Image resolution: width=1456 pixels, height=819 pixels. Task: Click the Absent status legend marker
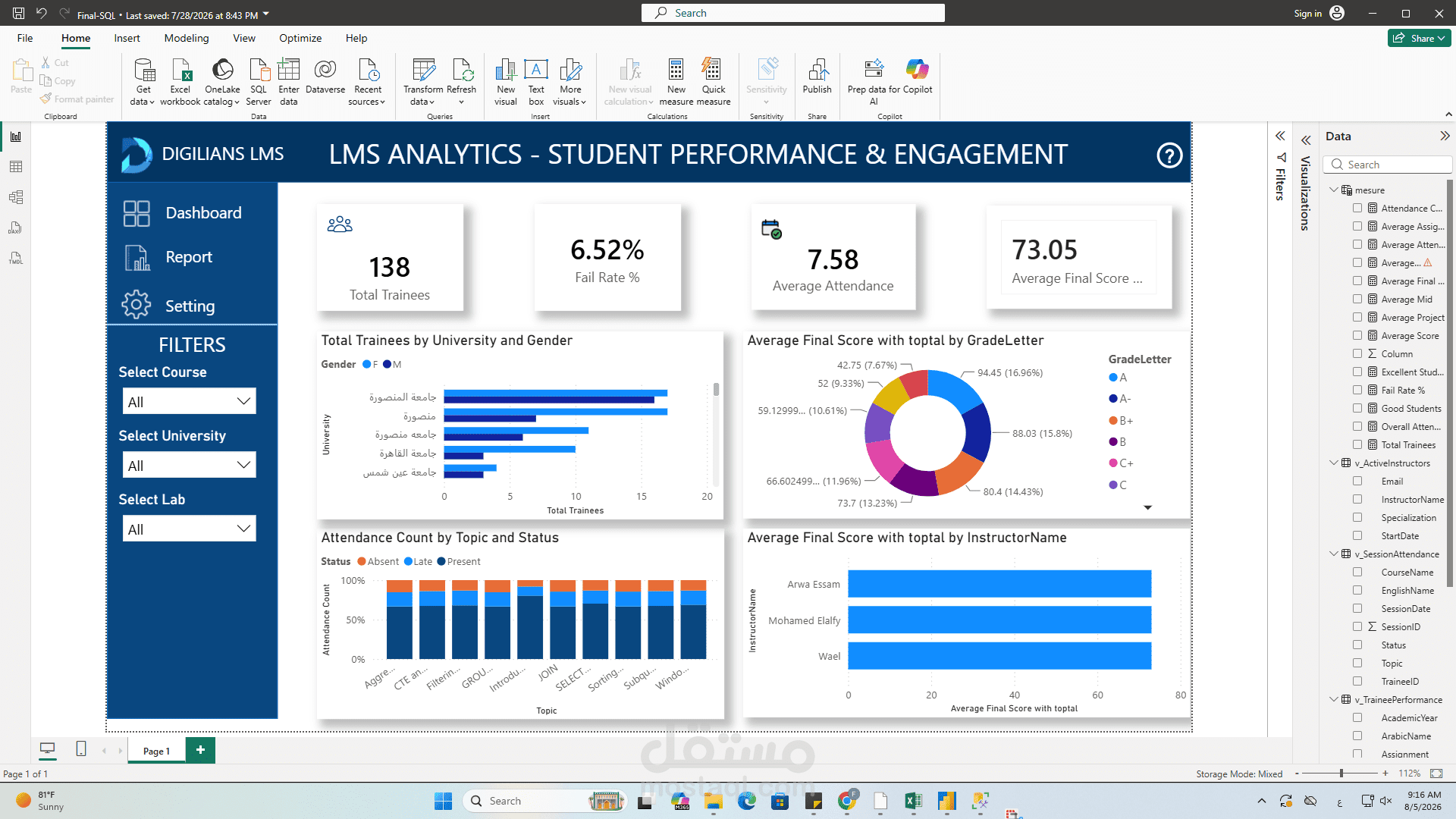point(362,561)
